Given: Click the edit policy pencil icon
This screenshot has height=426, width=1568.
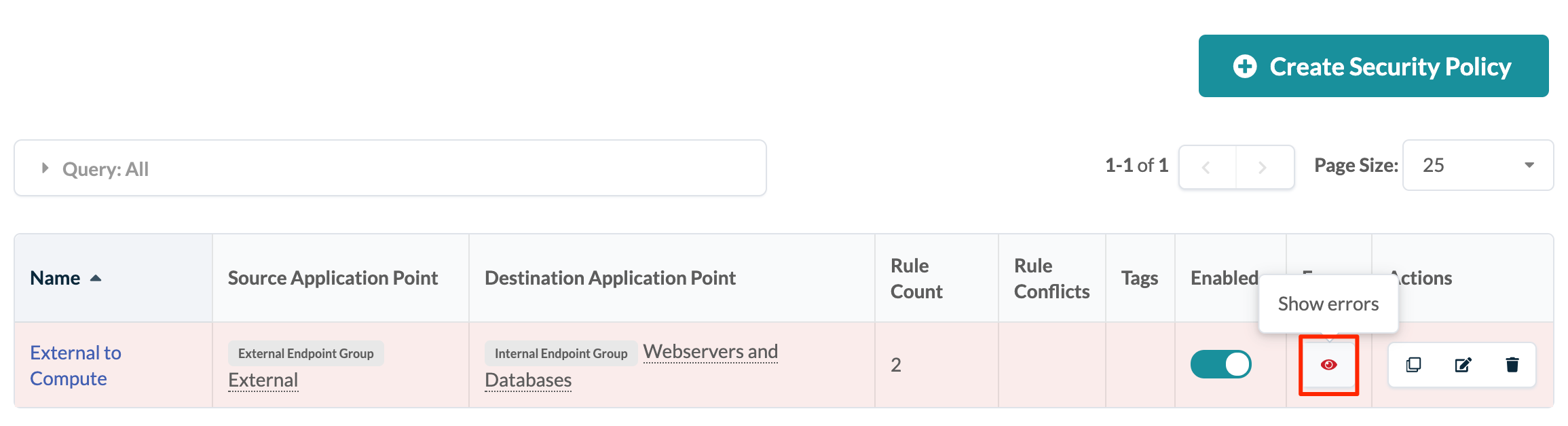Looking at the screenshot, I should coord(1463,365).
